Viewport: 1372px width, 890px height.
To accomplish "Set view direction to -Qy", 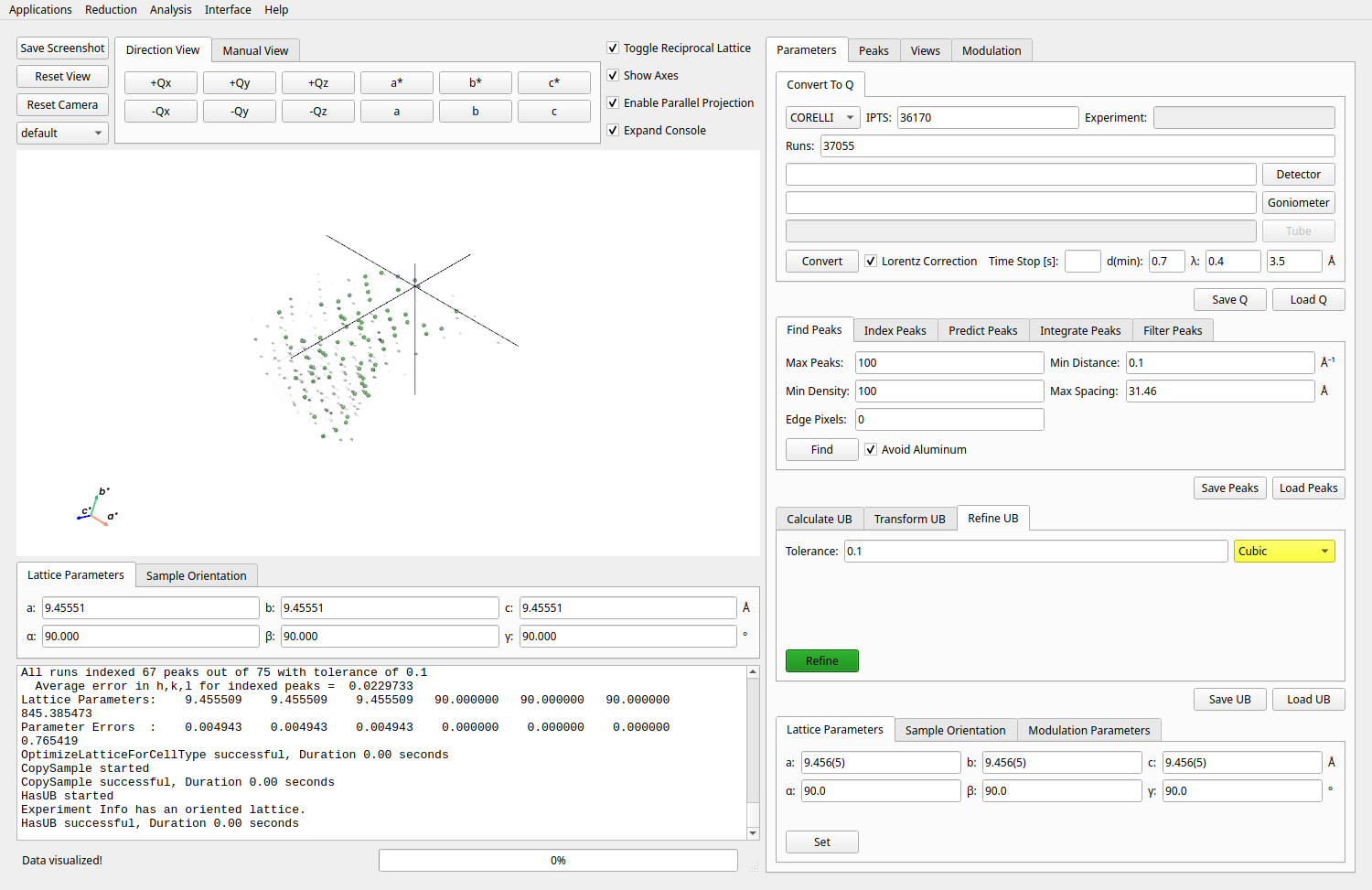I will 240,111.
